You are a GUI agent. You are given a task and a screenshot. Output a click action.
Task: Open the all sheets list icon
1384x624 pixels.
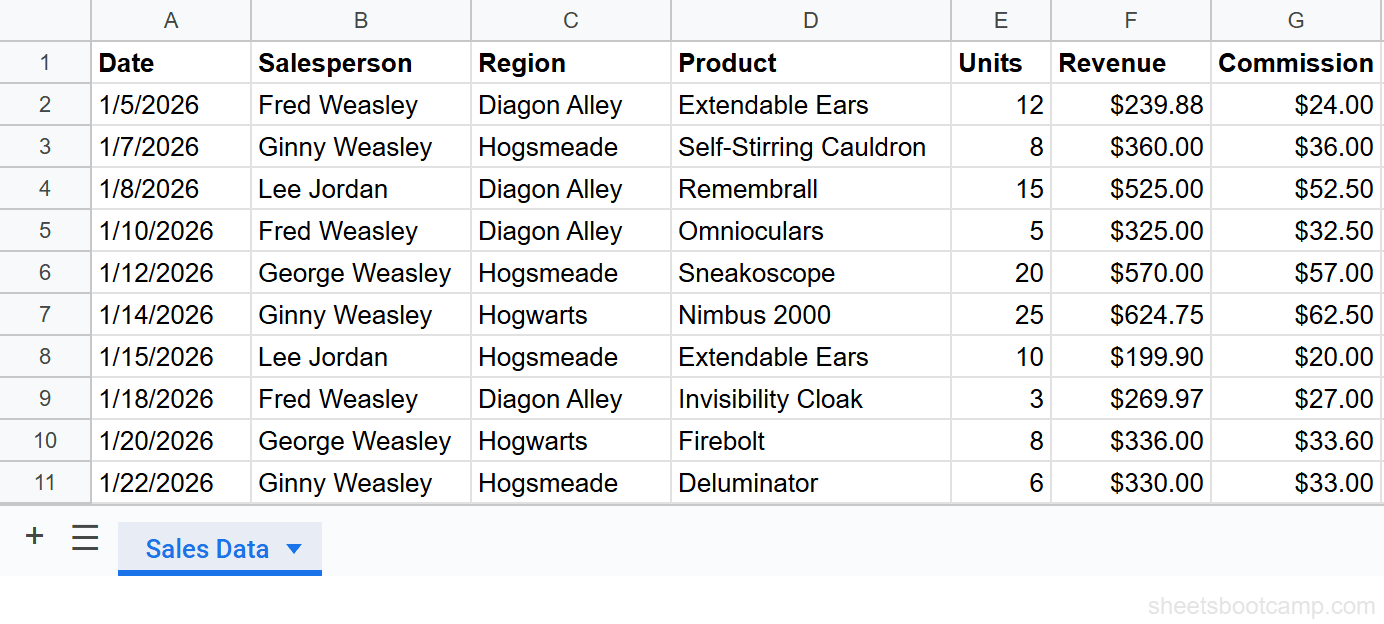[x=85, y=536]
